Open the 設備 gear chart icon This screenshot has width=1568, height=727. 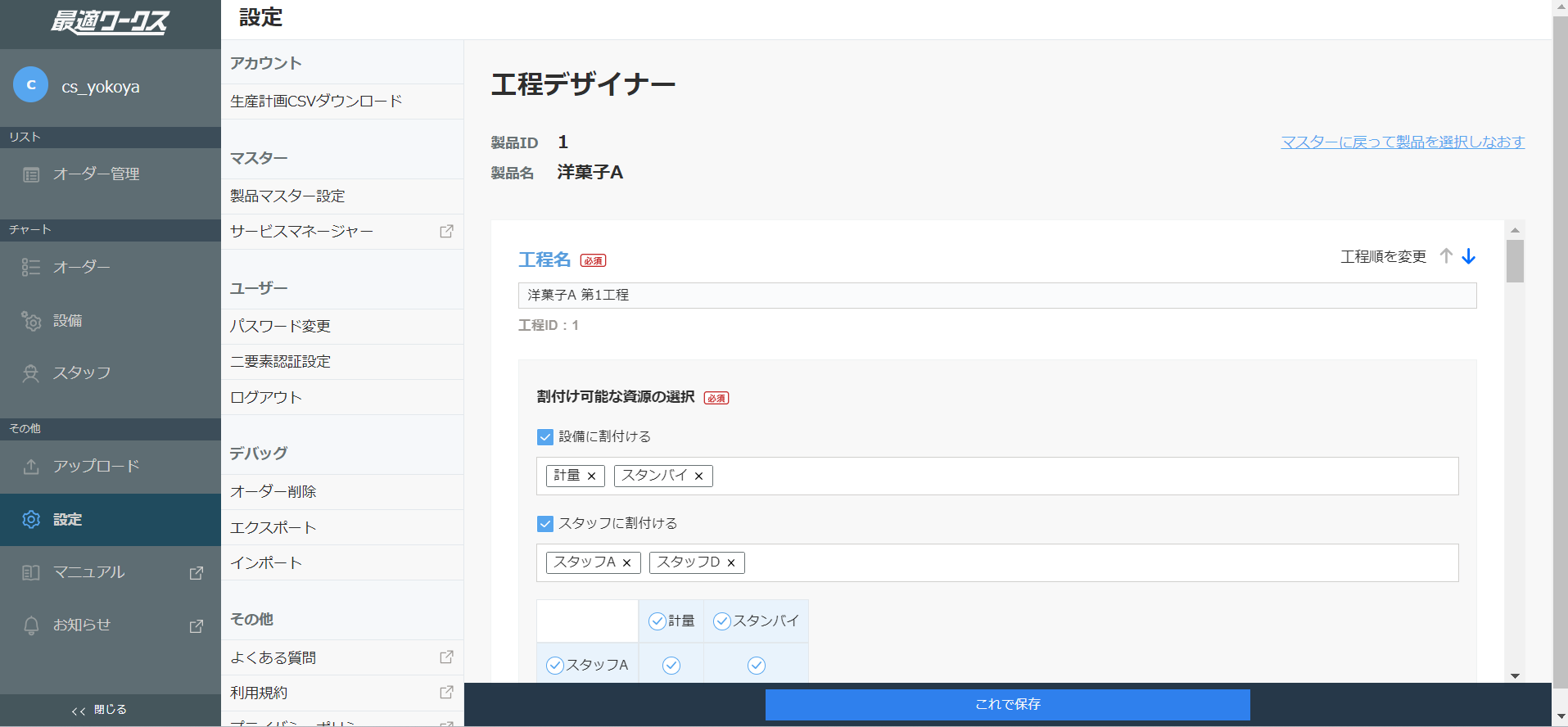(31, 321)
